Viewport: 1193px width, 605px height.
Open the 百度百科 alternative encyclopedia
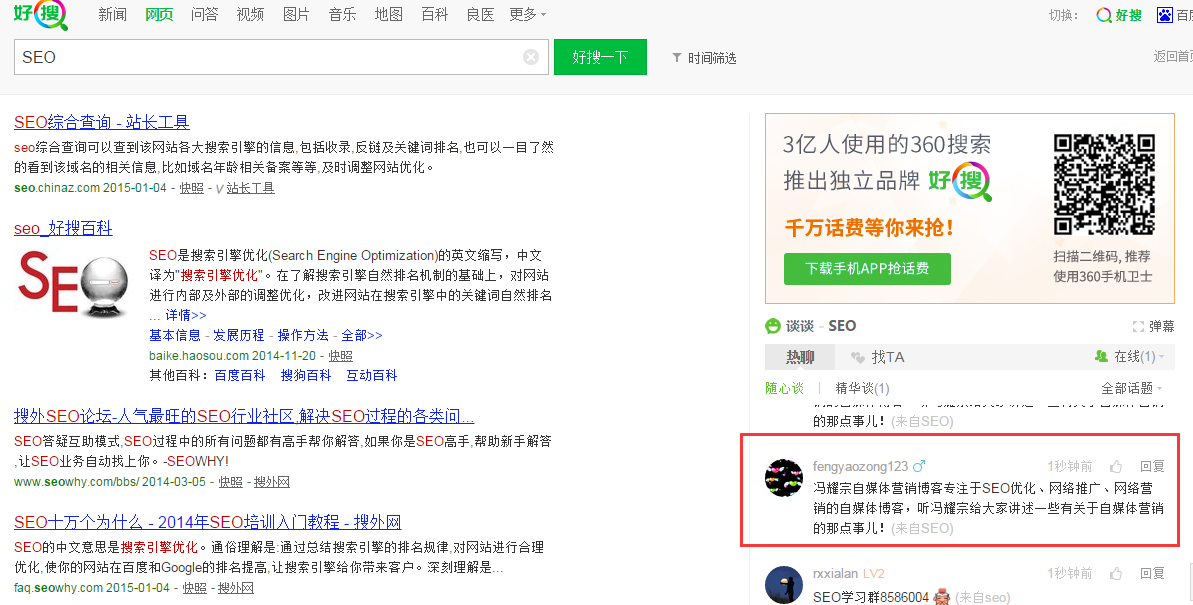(x=240, y=375)
